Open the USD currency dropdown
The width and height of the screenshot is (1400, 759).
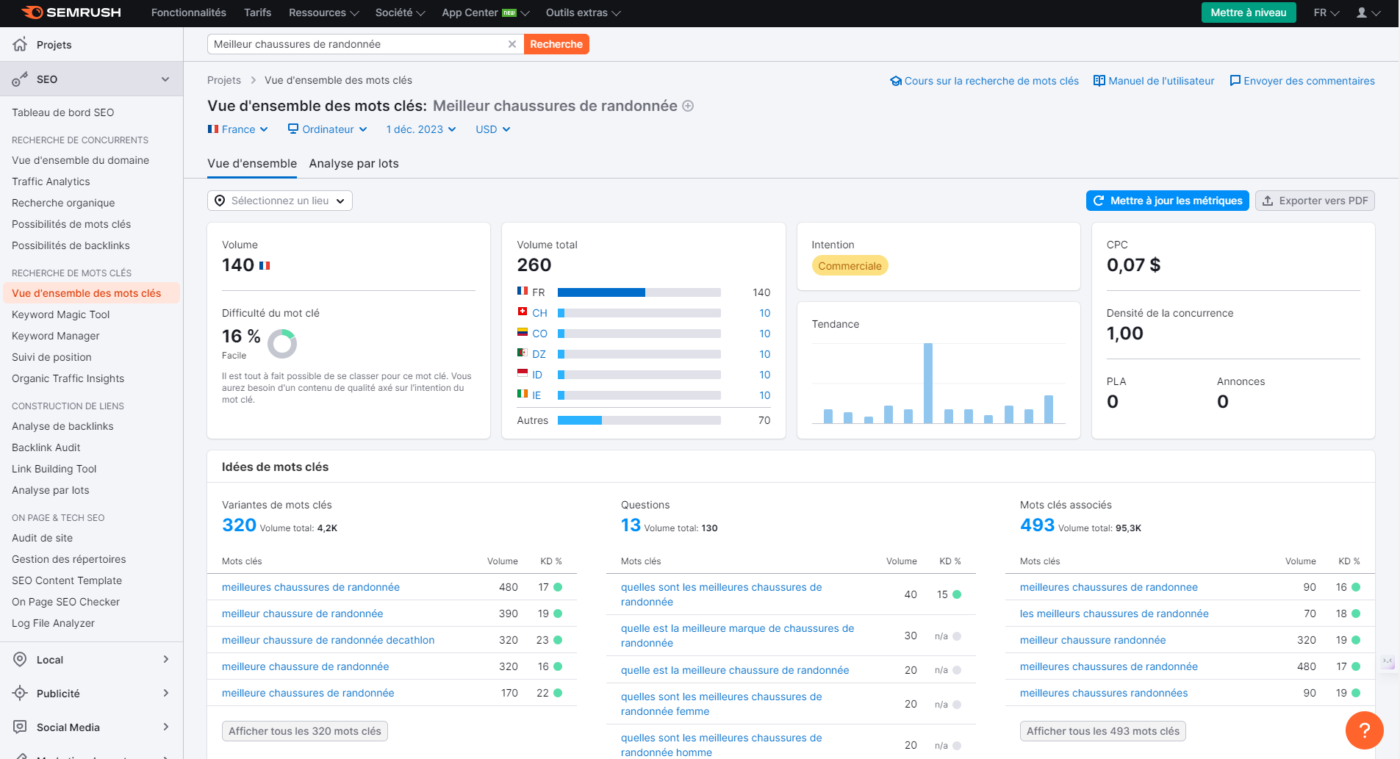click(x=493, y=129)
